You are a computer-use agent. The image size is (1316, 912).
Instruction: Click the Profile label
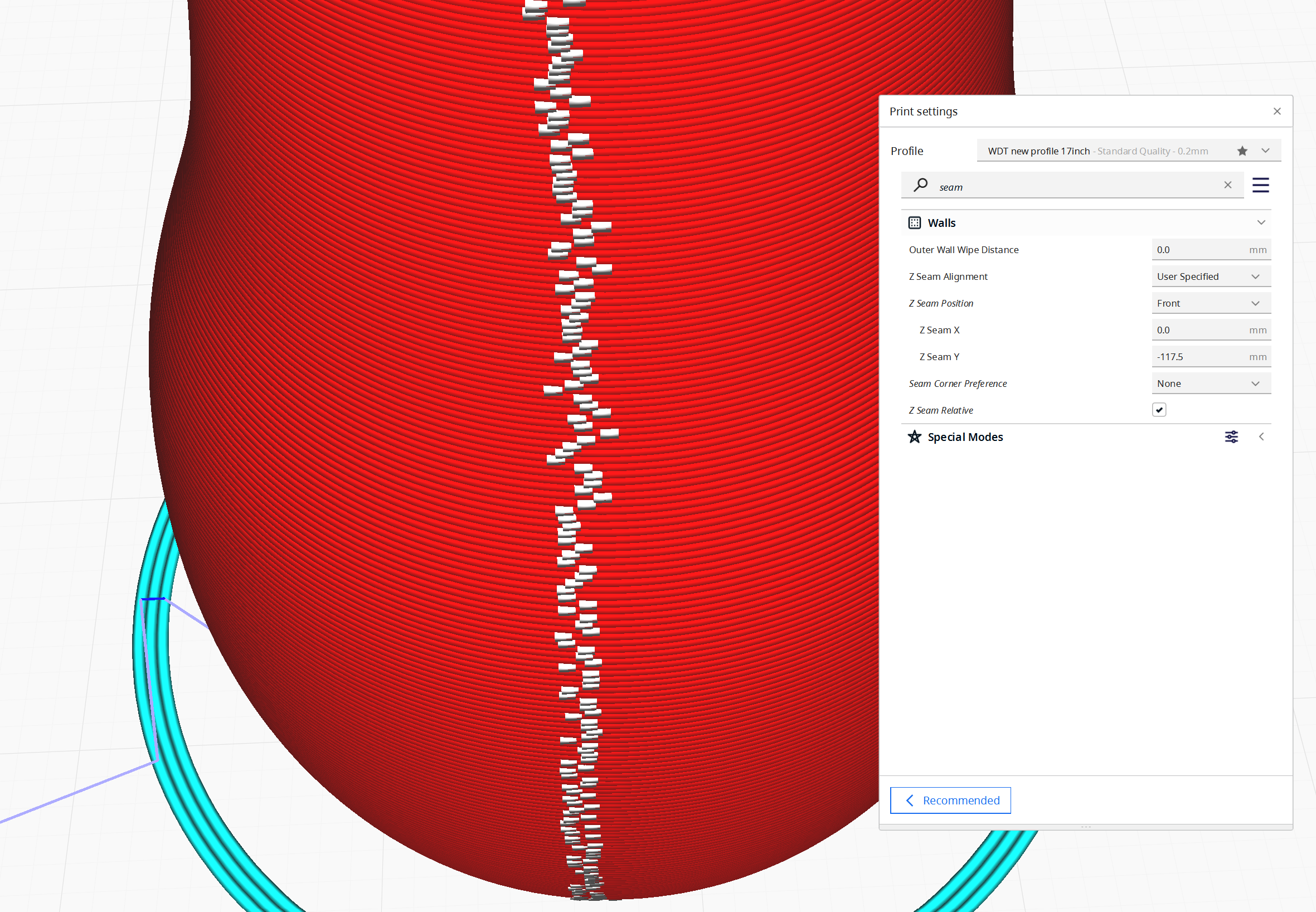click(x=906, y=151)
